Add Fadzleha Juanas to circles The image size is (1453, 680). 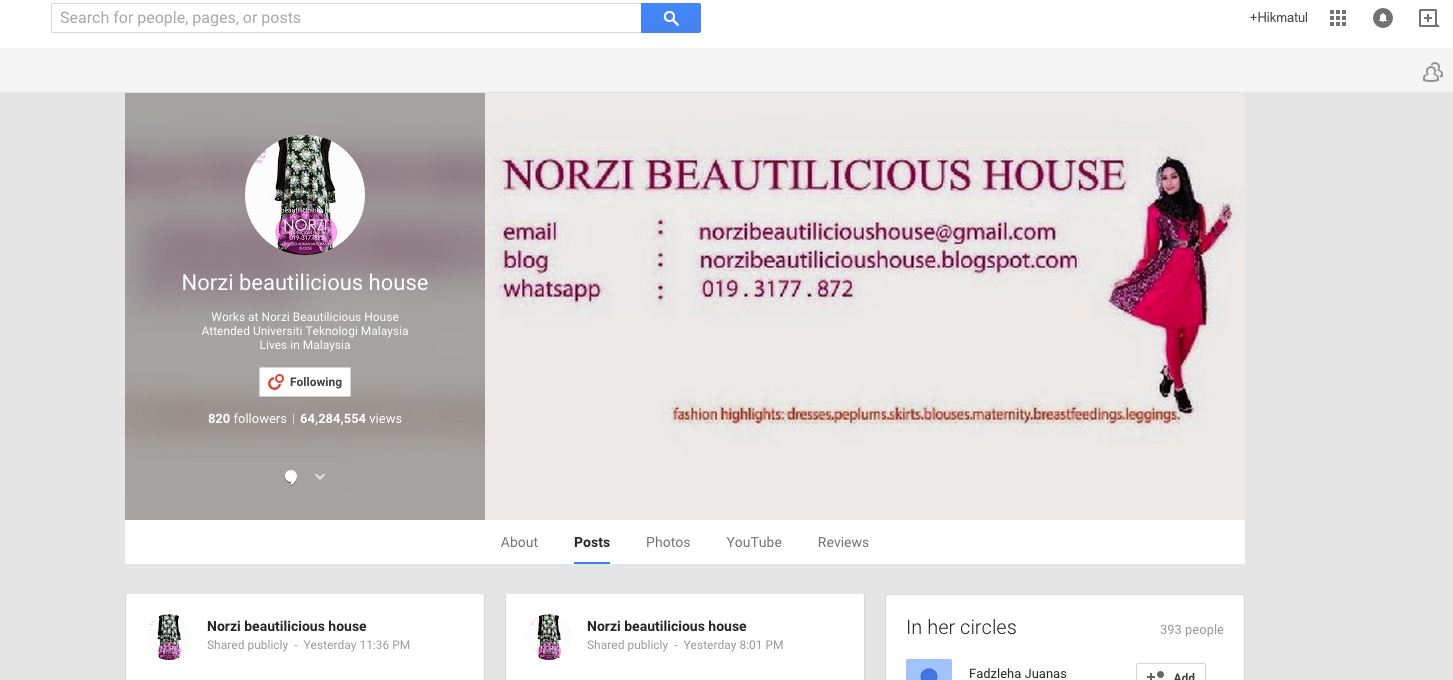tap(1171, 673)
